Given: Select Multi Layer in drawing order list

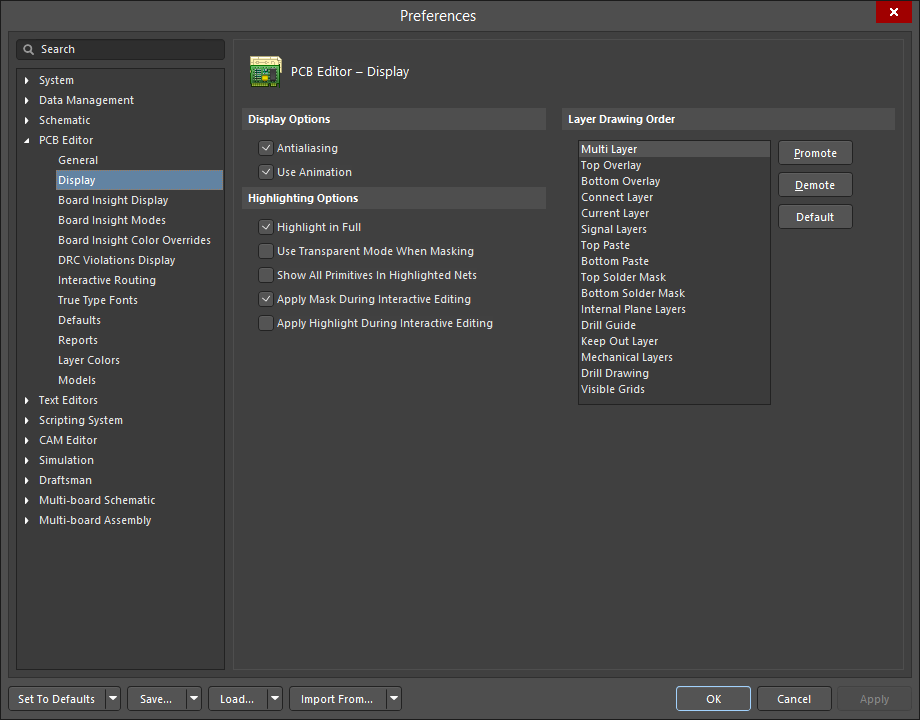Looking at the screenshot, I should tap(674, 149).
